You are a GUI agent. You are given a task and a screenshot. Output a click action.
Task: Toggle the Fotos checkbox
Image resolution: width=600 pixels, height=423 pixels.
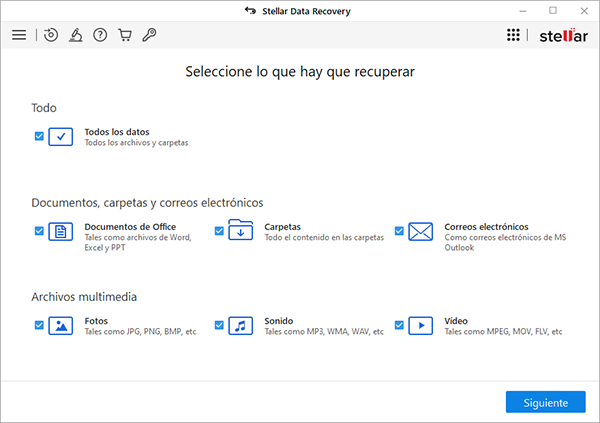tap(39, 325)
